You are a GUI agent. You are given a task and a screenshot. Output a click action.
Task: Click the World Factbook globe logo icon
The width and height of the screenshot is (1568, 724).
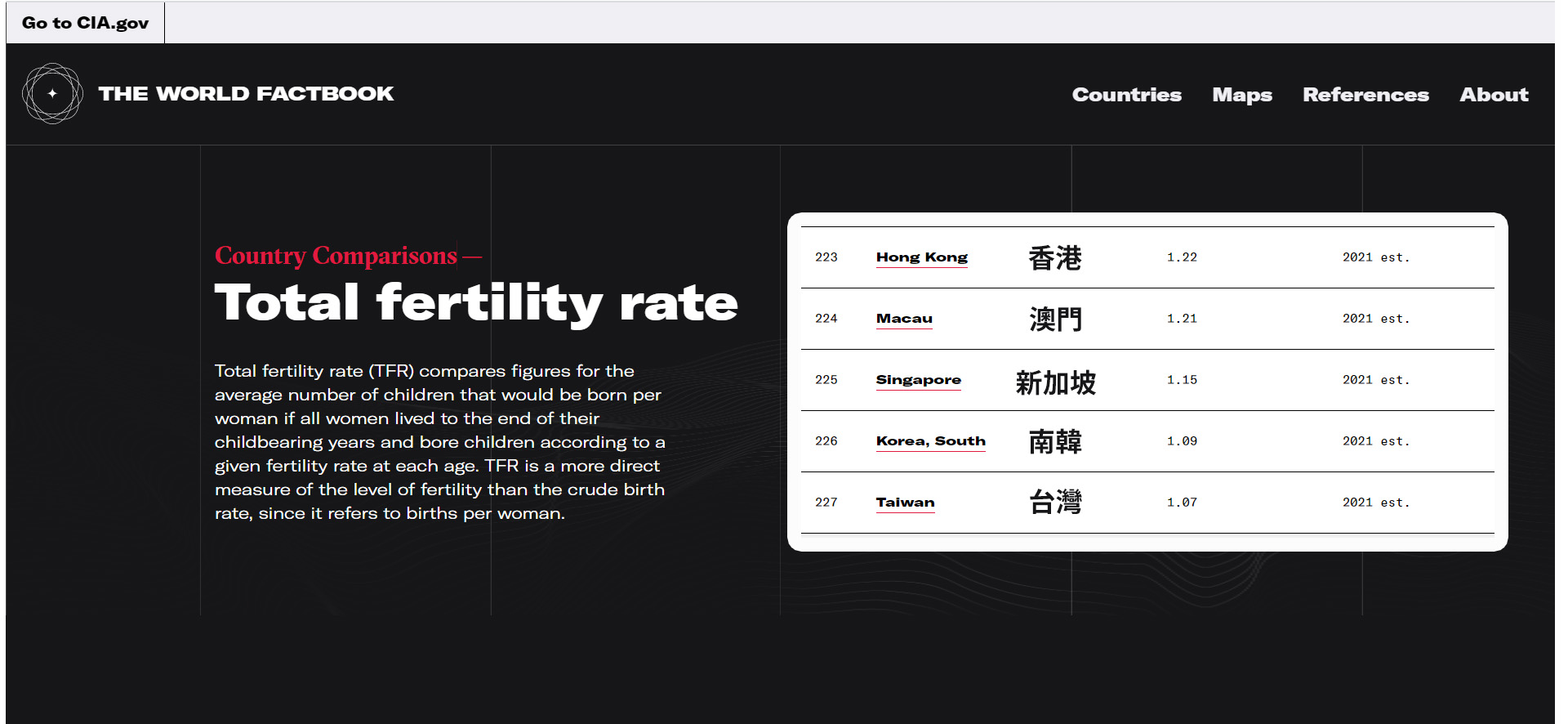52,93
